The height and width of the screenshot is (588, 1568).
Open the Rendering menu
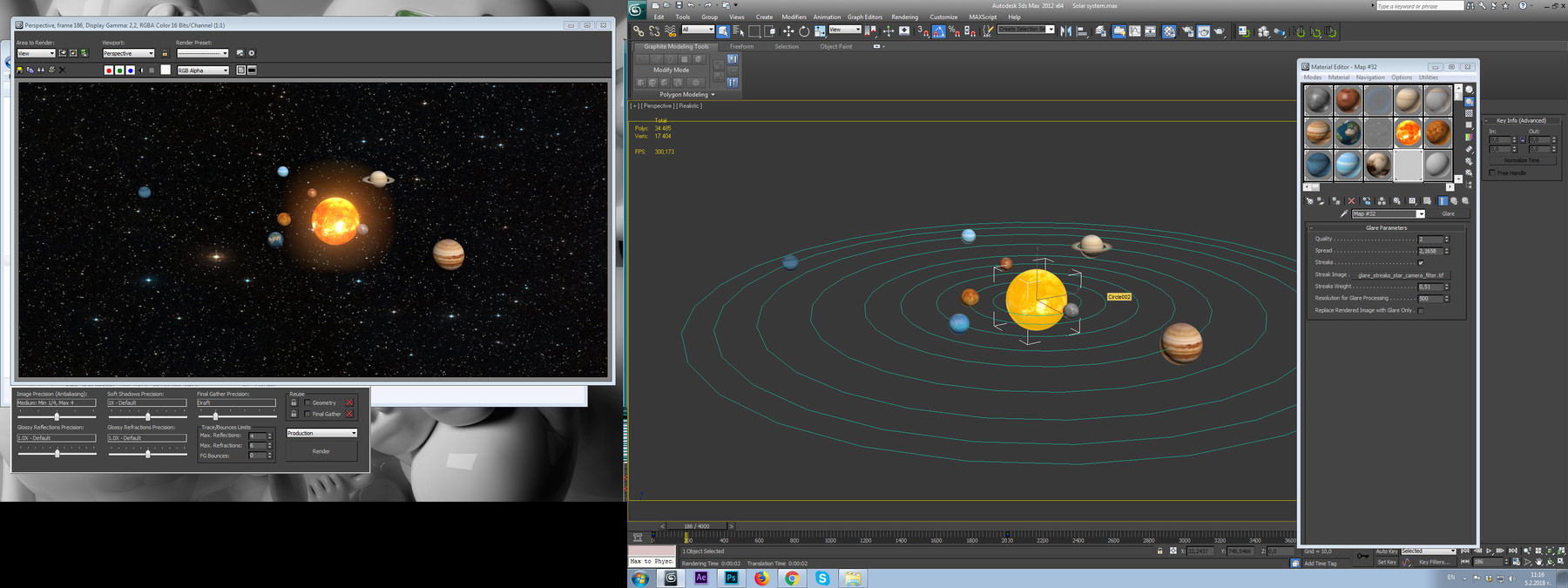click(x=904, y=17)
